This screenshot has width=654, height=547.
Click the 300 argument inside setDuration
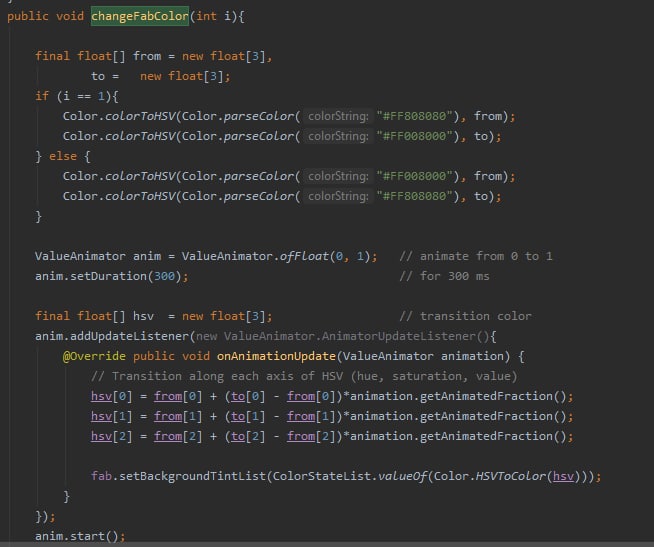click(164, 276)
